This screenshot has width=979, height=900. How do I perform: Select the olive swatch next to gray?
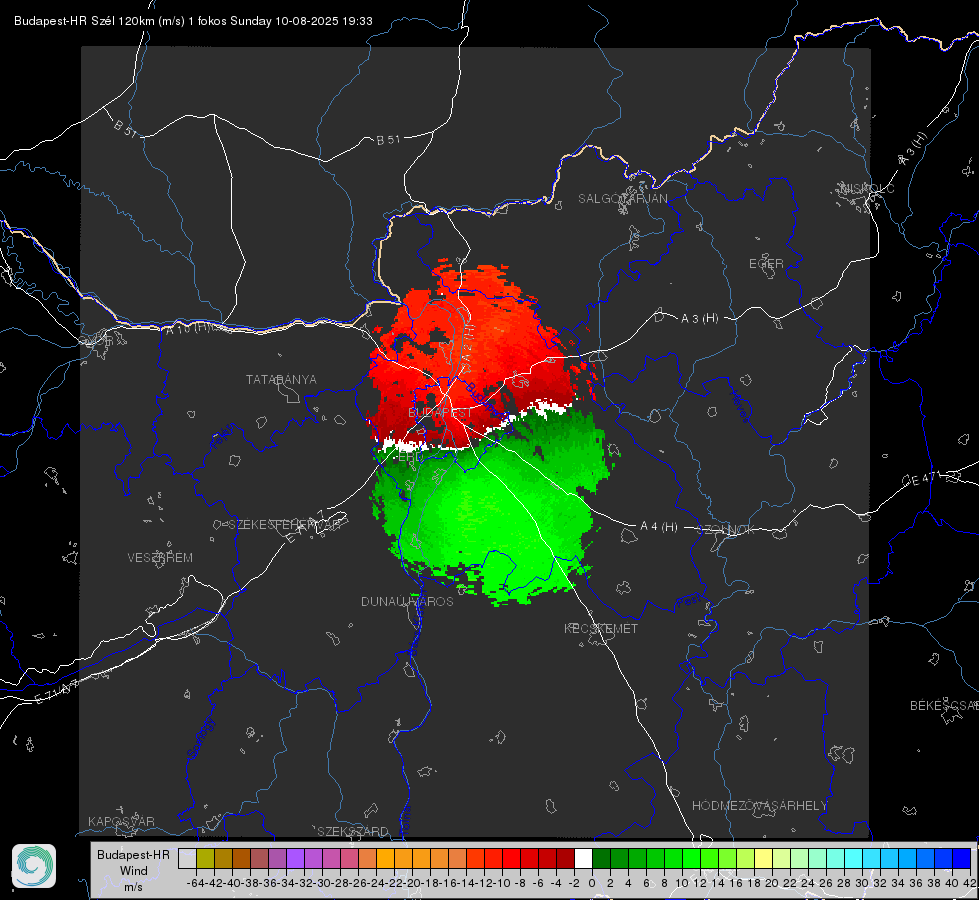[x=205, y=859]
